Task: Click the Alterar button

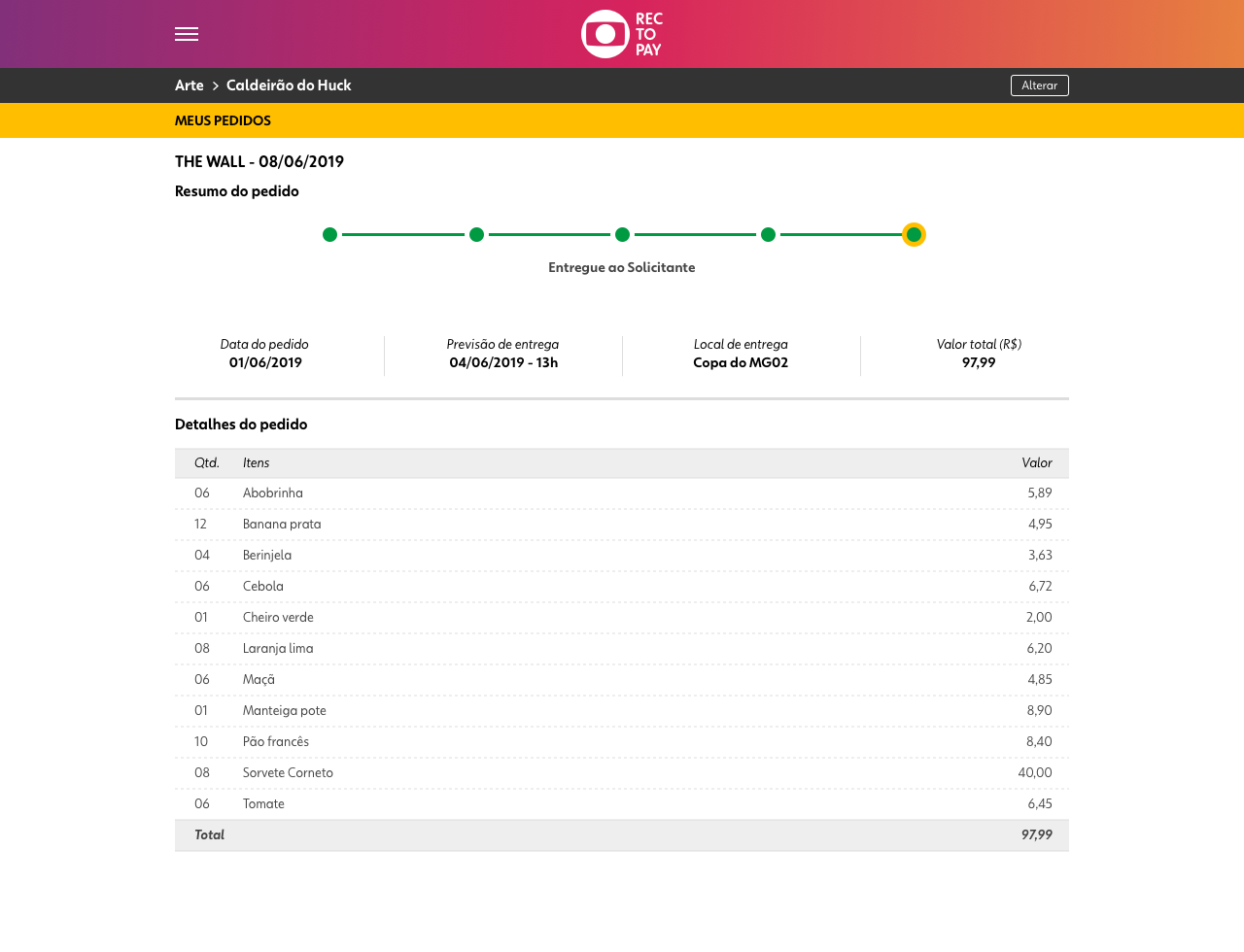Action: 1039,85
